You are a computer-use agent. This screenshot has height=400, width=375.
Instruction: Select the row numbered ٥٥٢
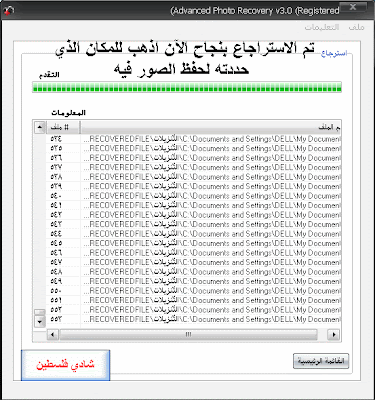(x=194, y=310)
